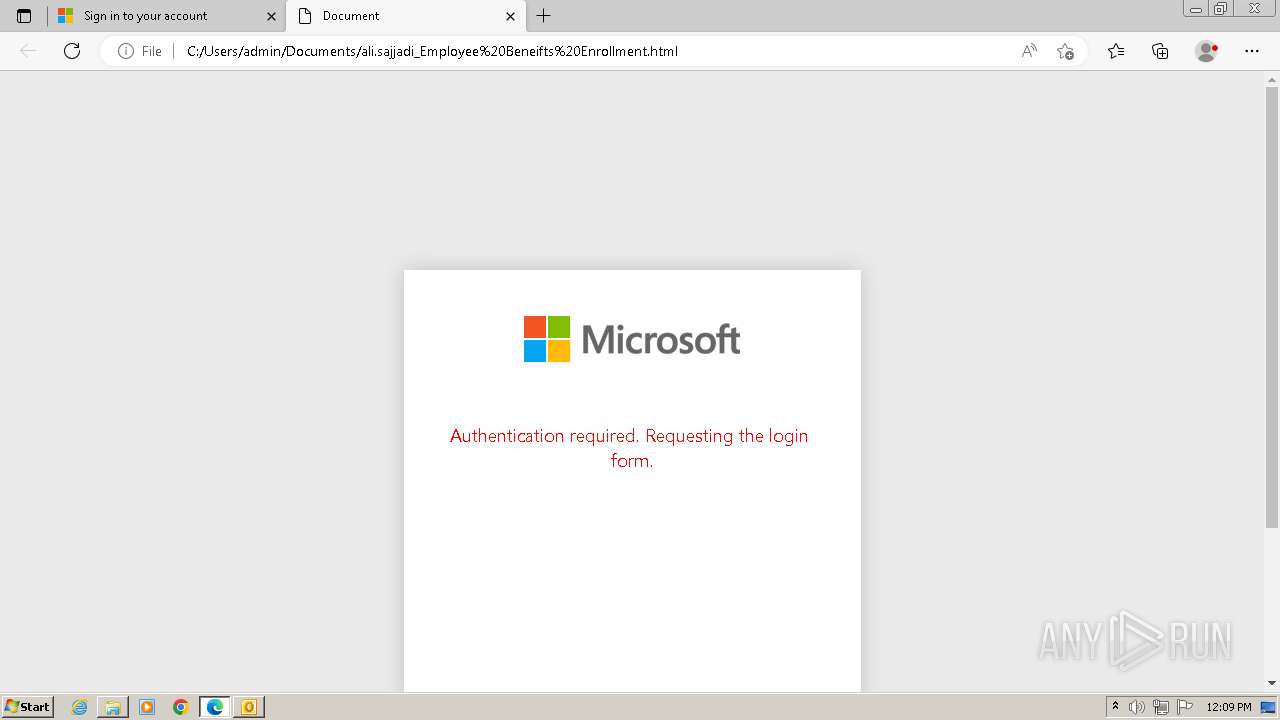Screen dimensions: 1280x720
Task: Click the address bar file path
Action: [432, 51]
